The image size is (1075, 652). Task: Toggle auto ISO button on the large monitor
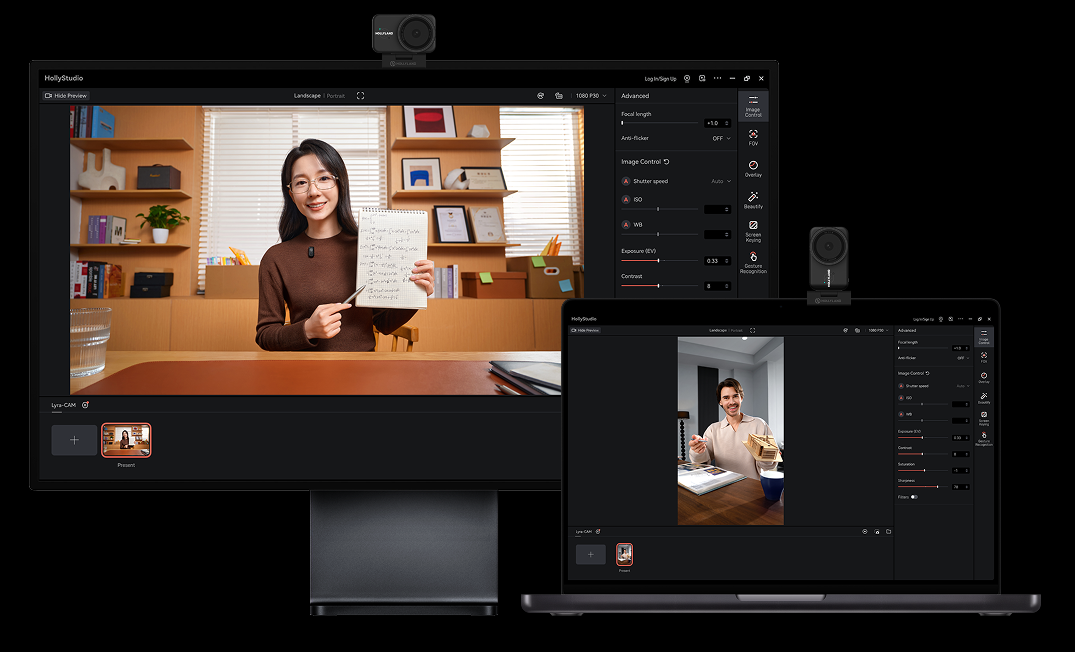pyautogui.click(x=626, y=200)
